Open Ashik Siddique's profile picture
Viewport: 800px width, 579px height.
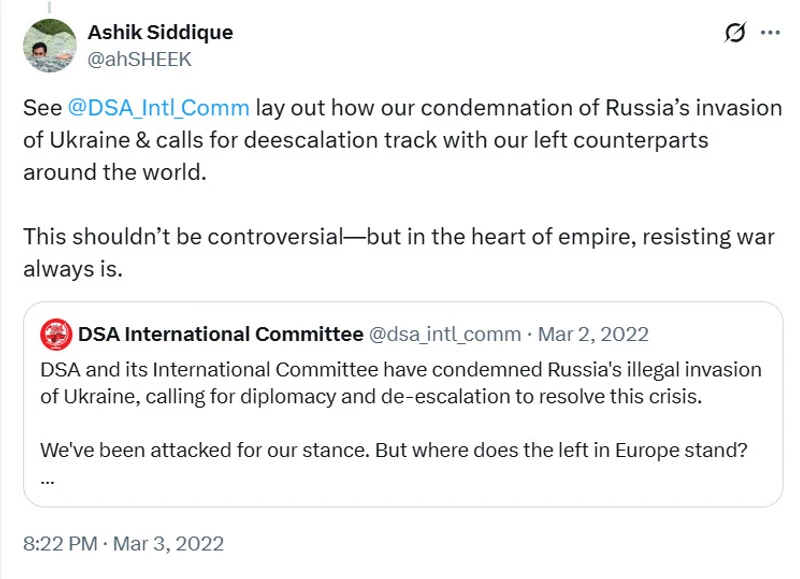(48, 45)
